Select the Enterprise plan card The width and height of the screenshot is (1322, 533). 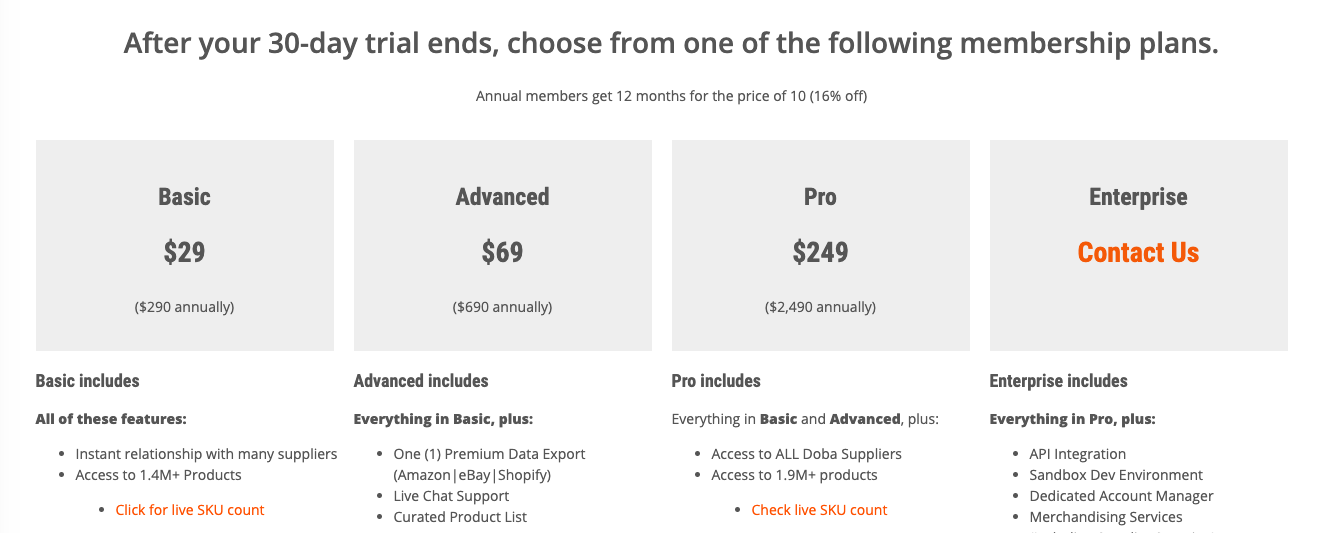tap(1139, 245)
